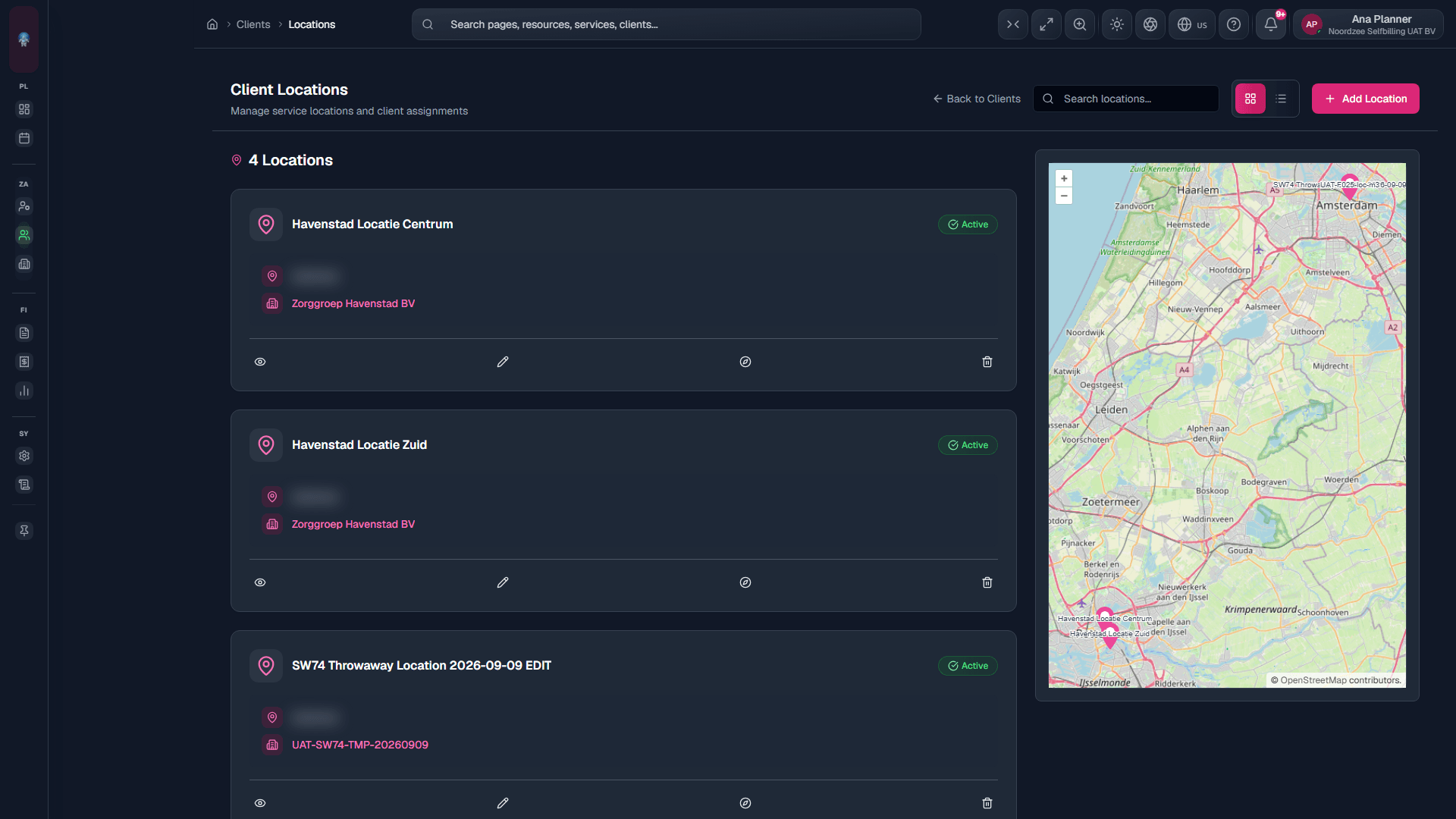Screen dimensions: 1456x819
Task: Click Active badge on Havenstad Locatie Zuid
Action: pos(968,445)
